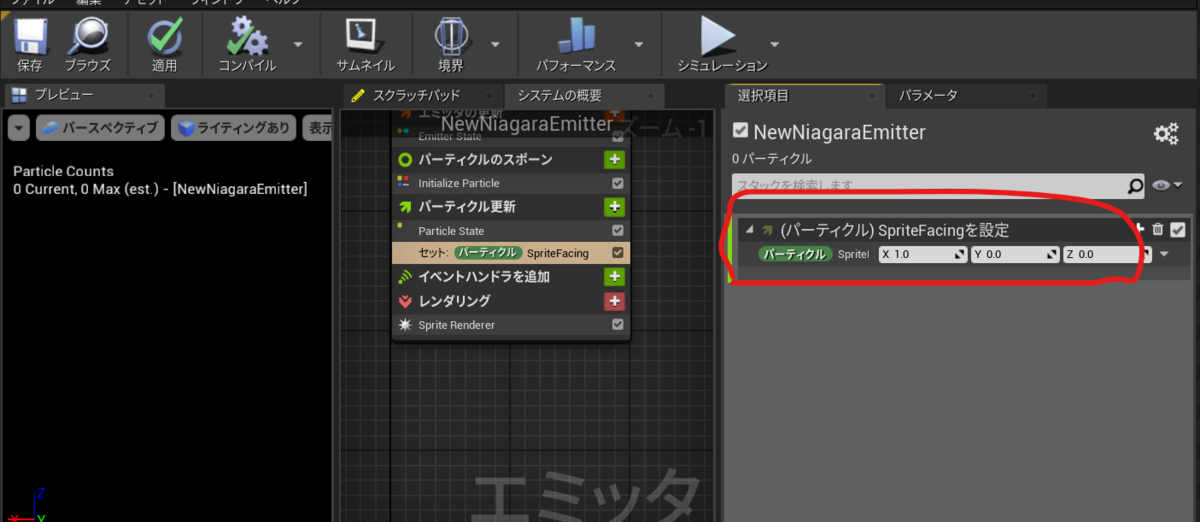Screen dimensions: 1200x522
Task: Select the Initialize Particle module row
Action: (511, 183)
